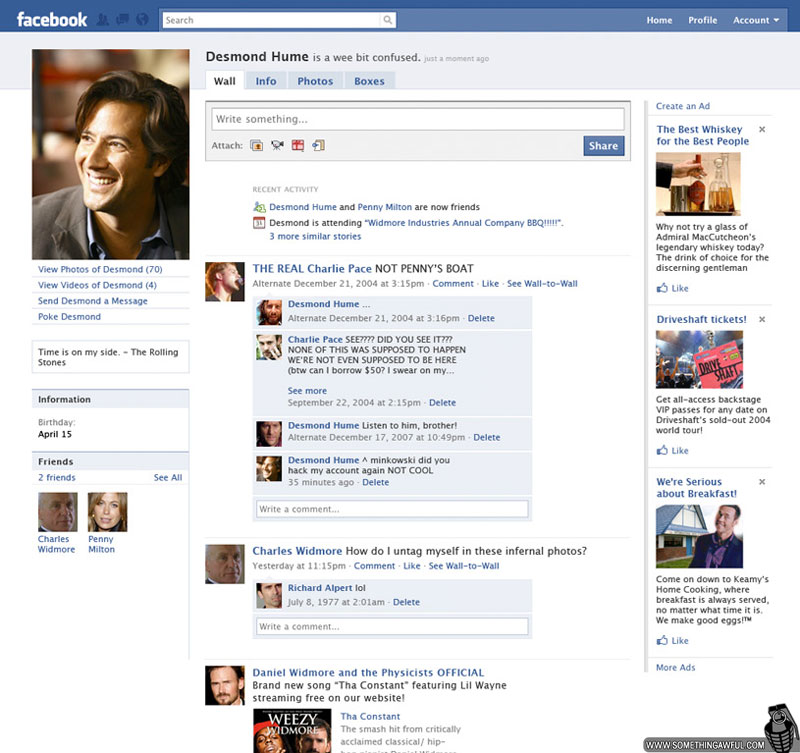
Task: Delete Richard Alpert's lol comment
Action: coord(406,602)
